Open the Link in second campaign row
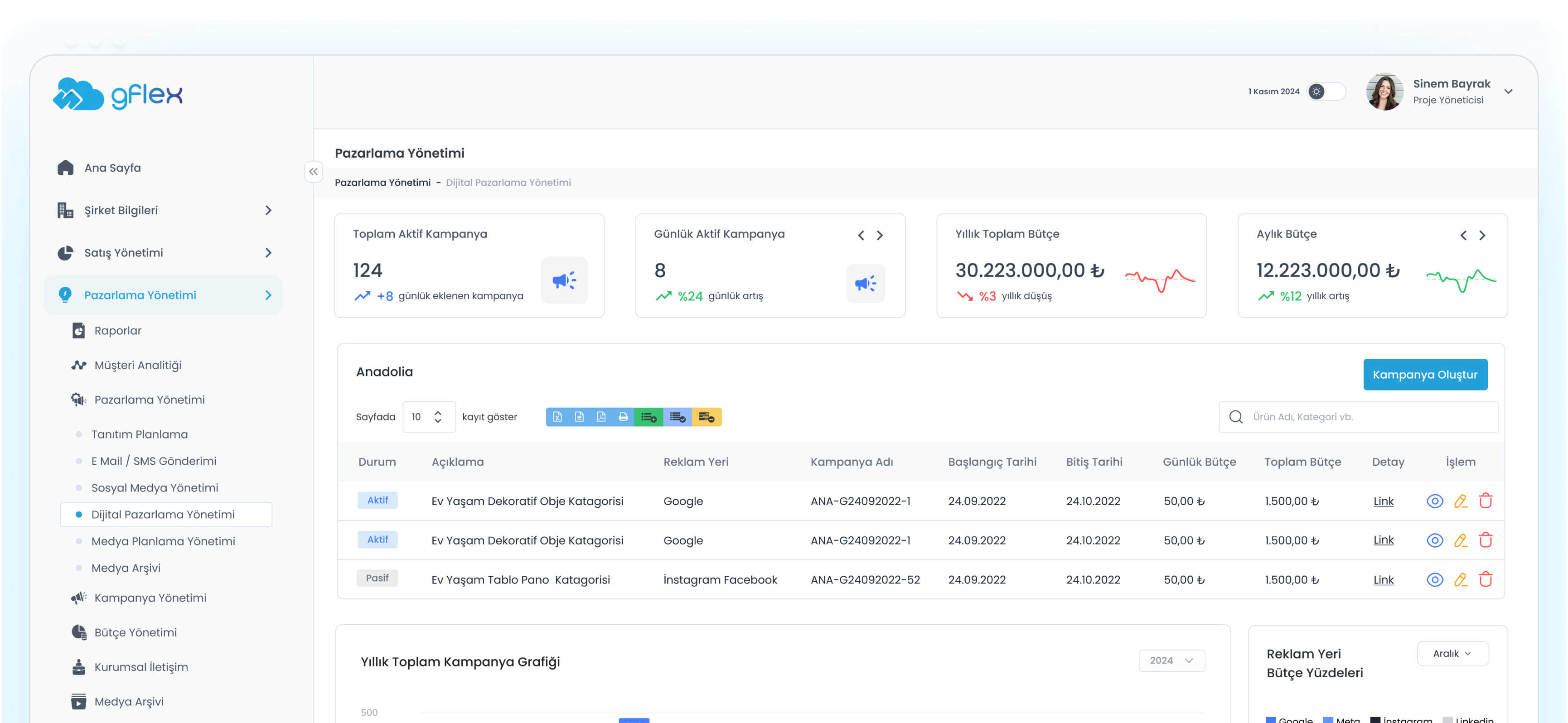 coord(1383,540)
